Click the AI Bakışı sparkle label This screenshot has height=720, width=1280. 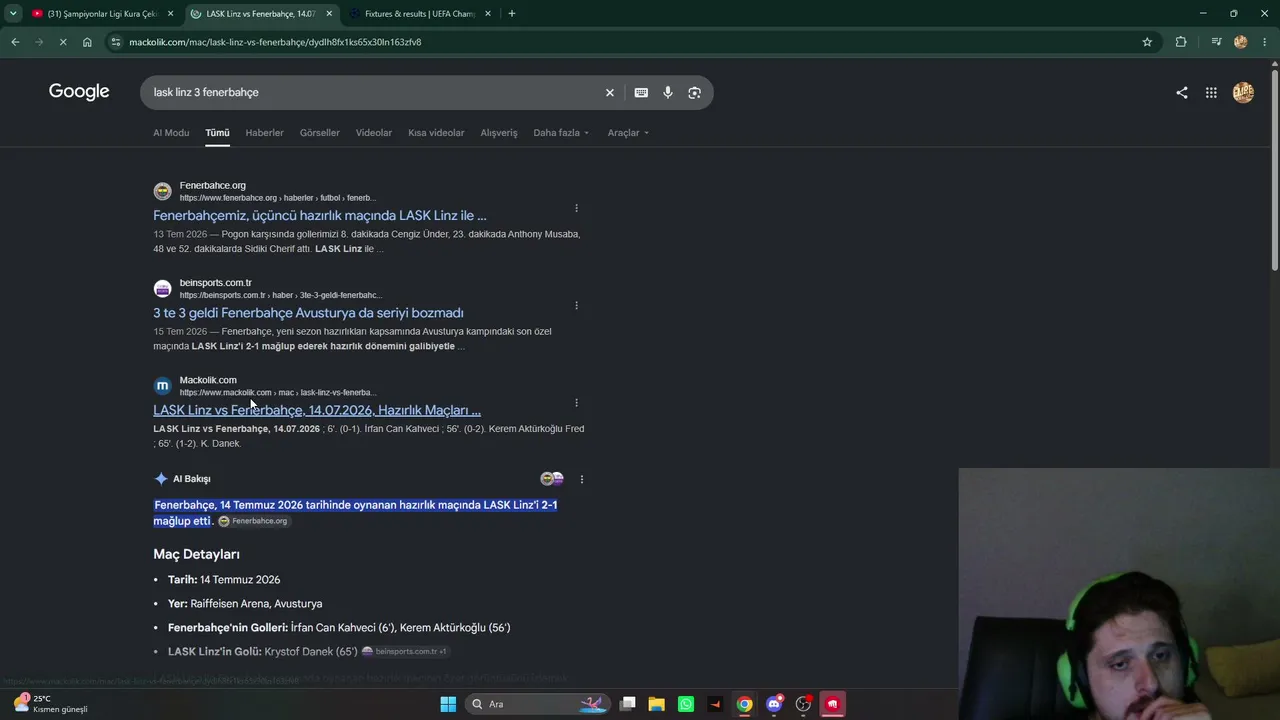click(x=182, y=479)
